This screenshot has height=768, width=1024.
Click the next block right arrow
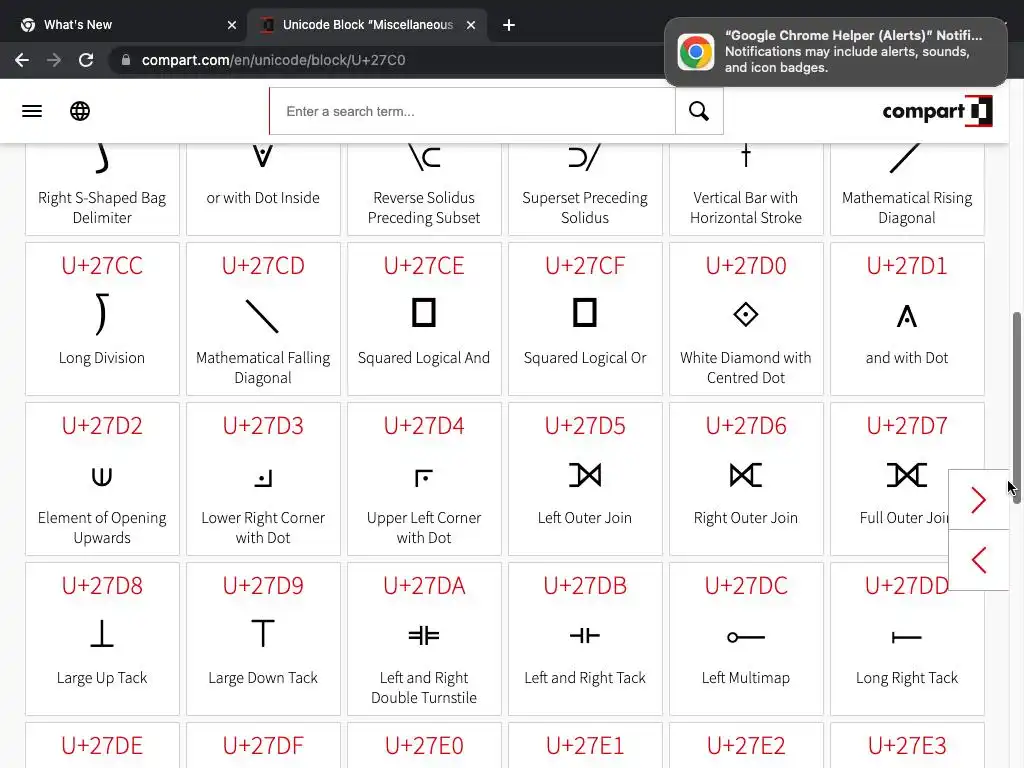(978, 500)
